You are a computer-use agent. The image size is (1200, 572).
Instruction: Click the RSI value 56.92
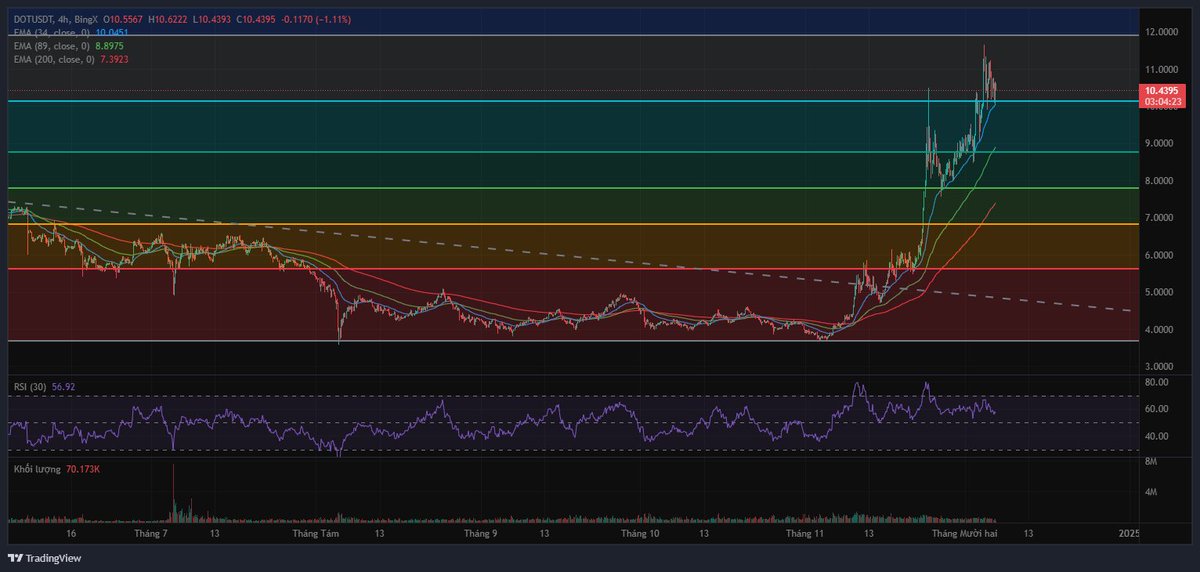[x=61, y=386]
